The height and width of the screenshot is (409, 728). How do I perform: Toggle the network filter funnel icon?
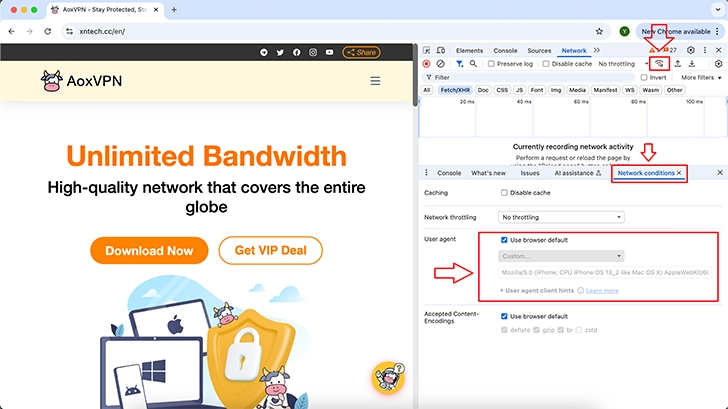(x=459, y=64)
